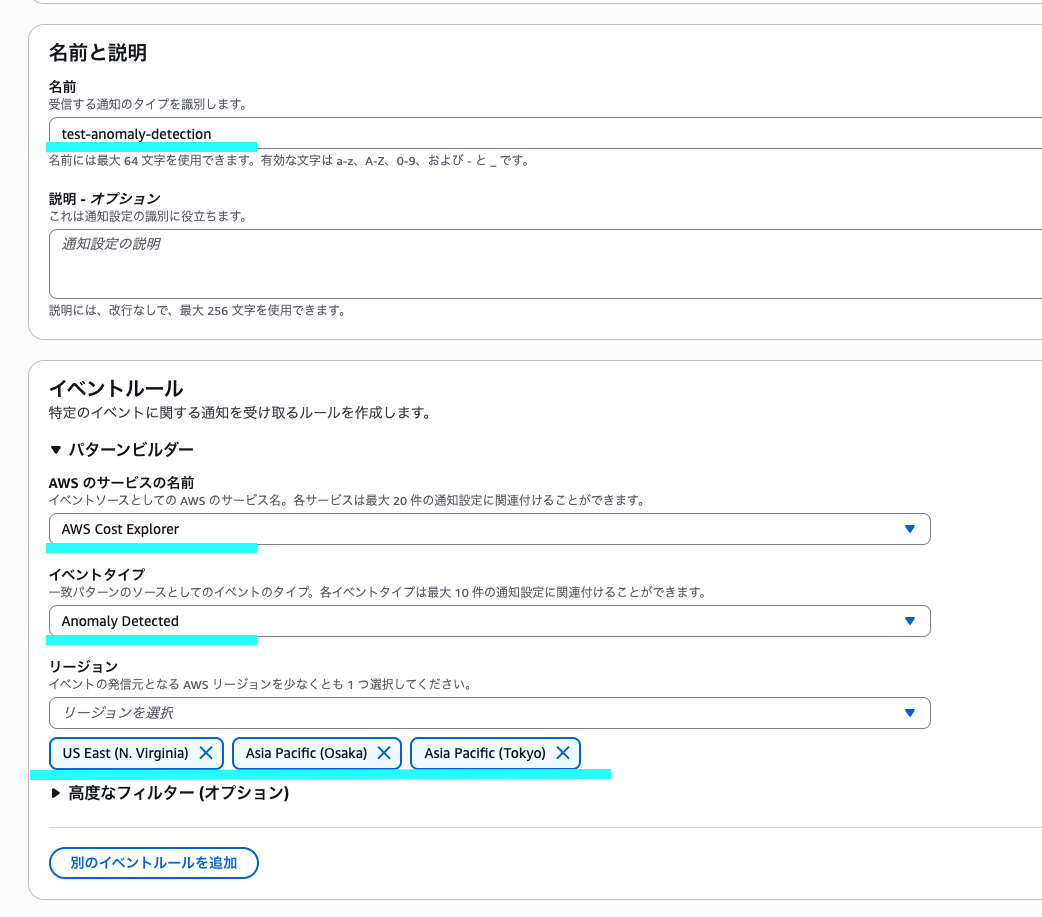Image resolution: width=1042 pixels, height=917 pixels.
Task: Open Anomaly Detected event type dropdown
Action: [x=489, y=621]
